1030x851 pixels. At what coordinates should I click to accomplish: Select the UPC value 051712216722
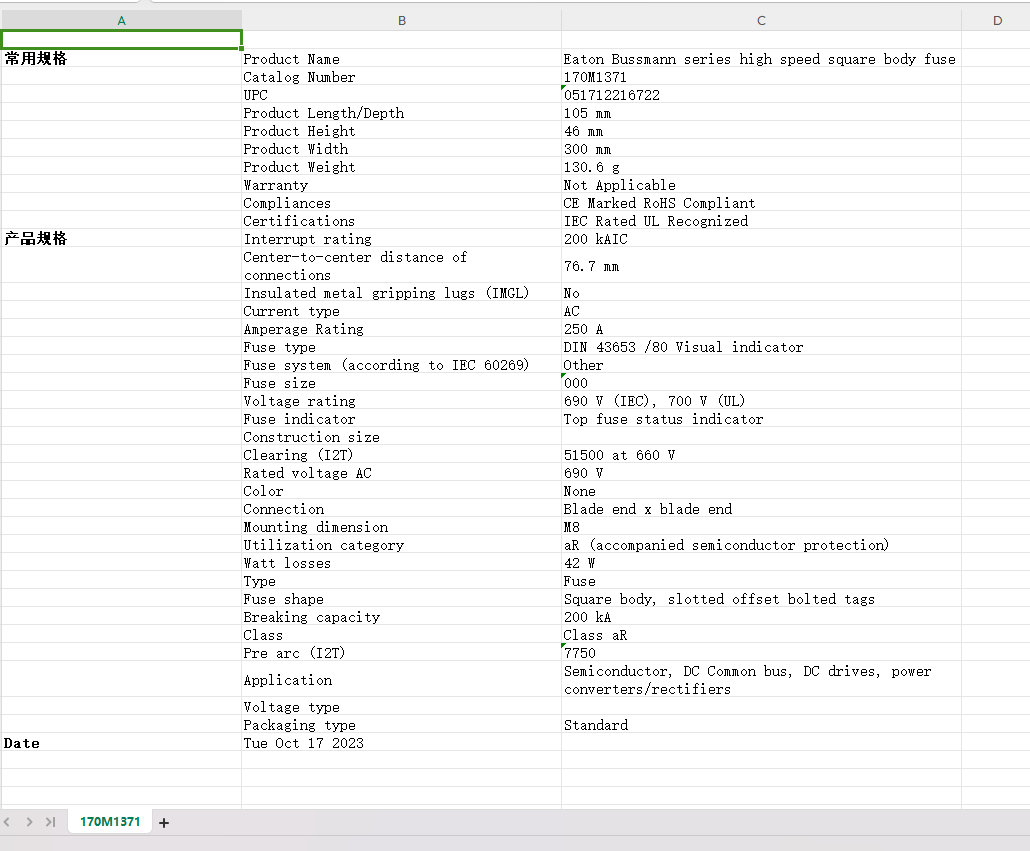click(761, 95)
